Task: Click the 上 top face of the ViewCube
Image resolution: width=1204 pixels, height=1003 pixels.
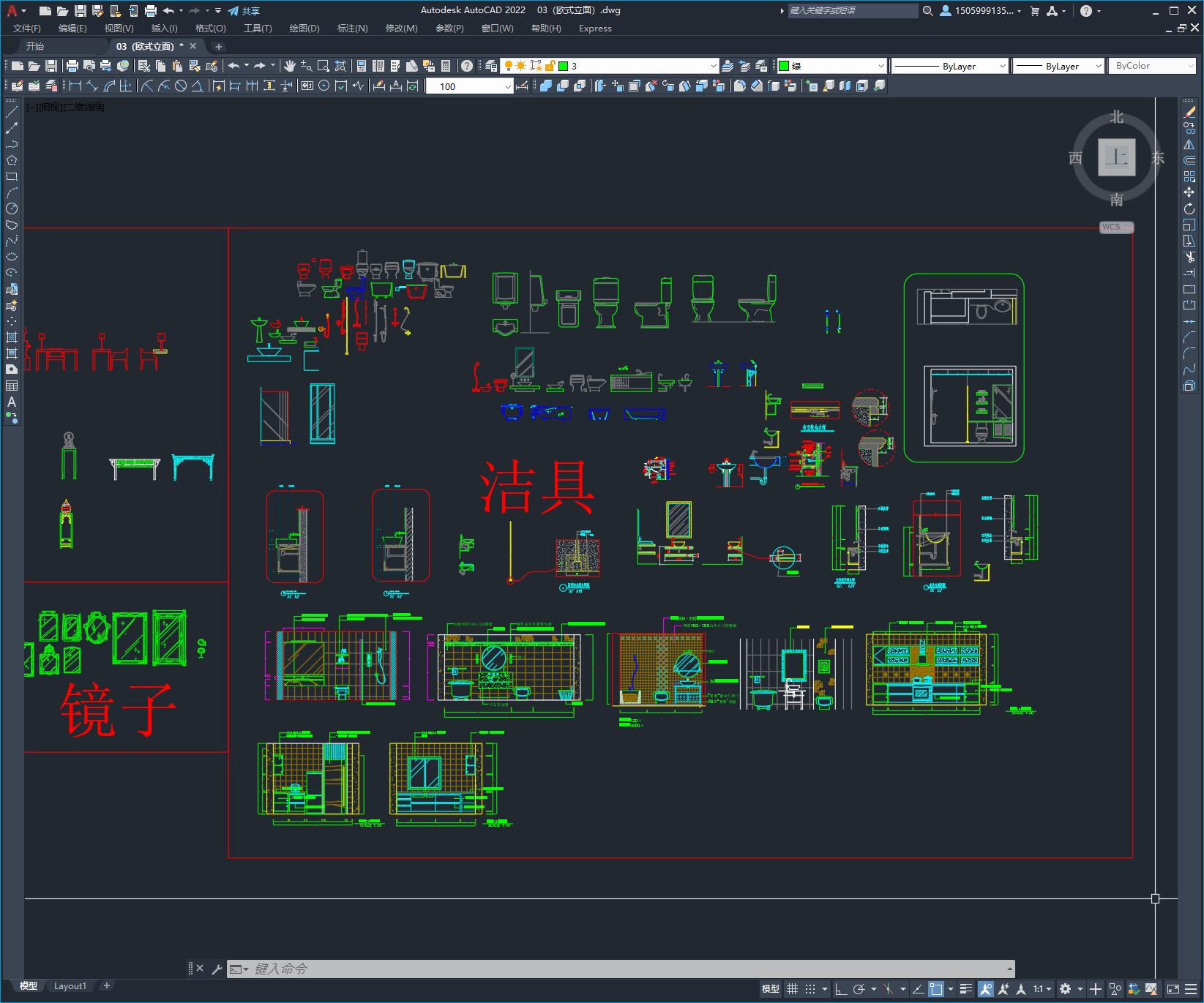Action: point(1116,157)
